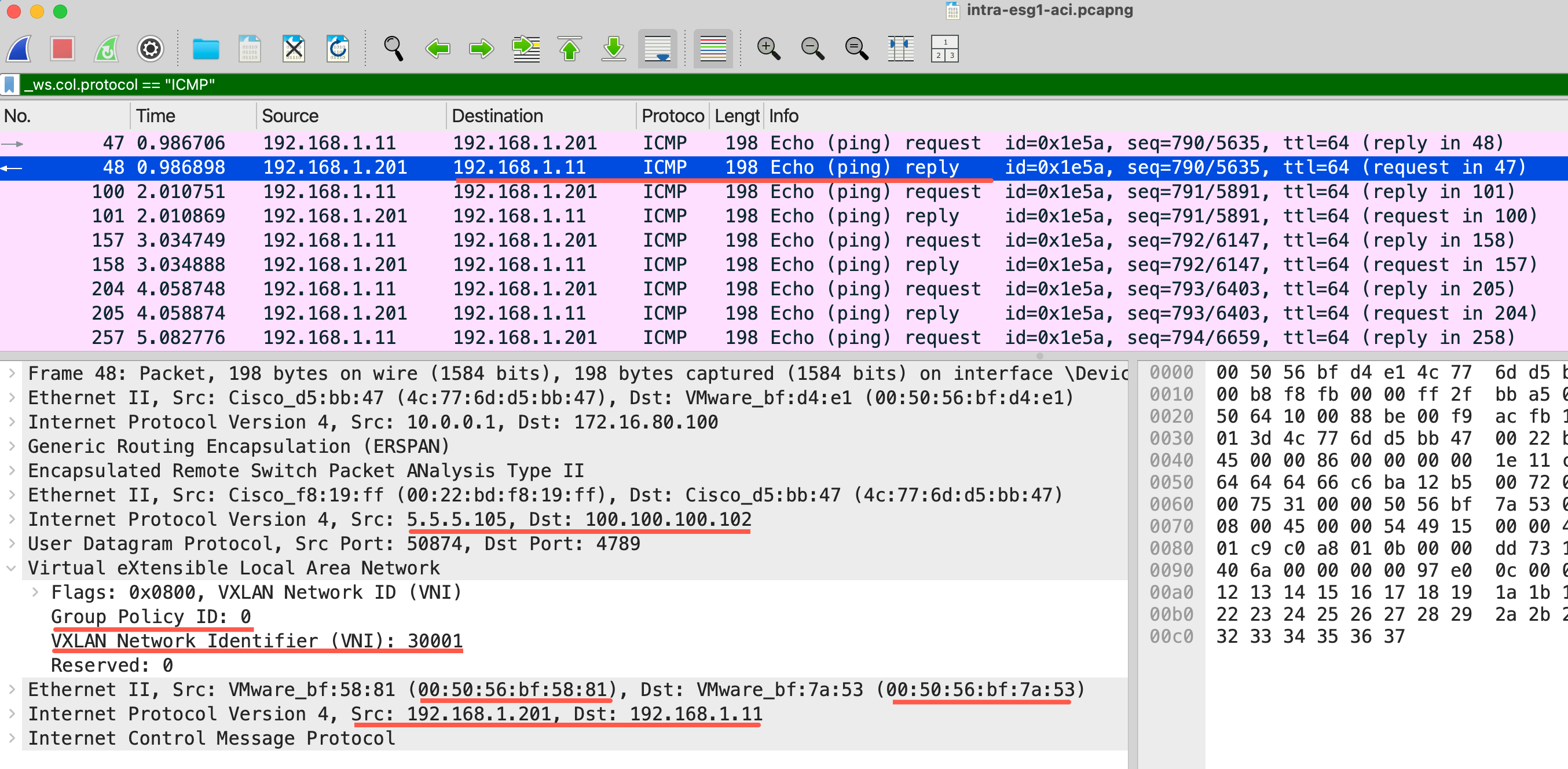Go back in packet history
This screenshot has height=769, width=1568.
(438, 49)
